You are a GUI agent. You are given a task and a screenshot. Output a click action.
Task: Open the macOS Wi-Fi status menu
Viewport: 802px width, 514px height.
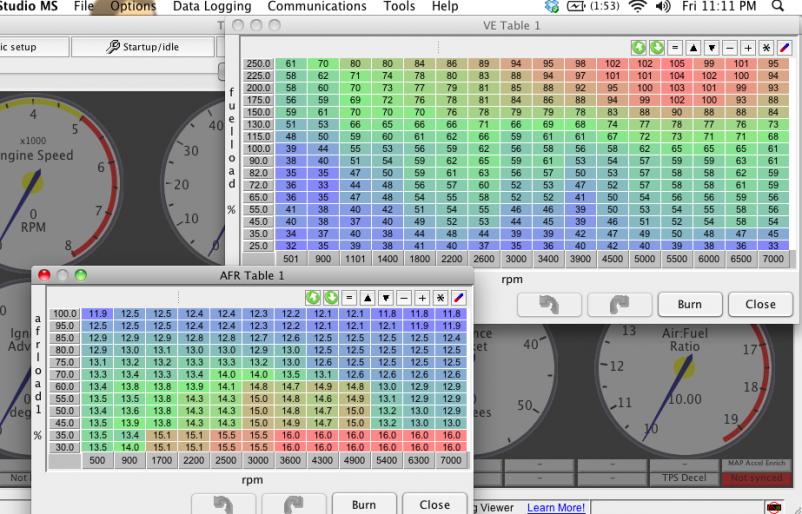click(x=636, y=7)
